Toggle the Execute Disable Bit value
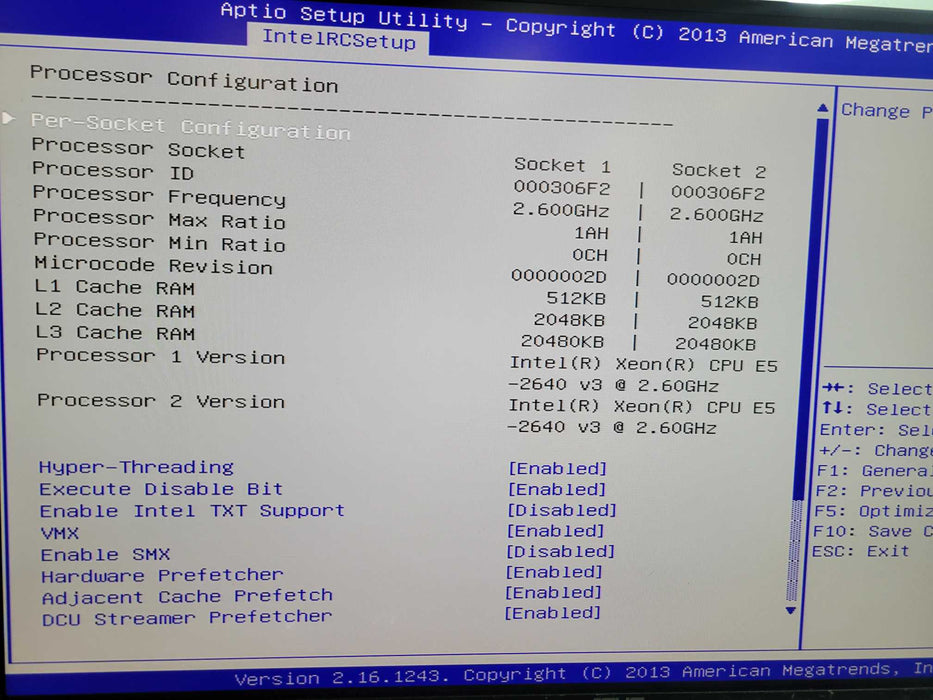The image size is (933, 700). tap(557, 490)
